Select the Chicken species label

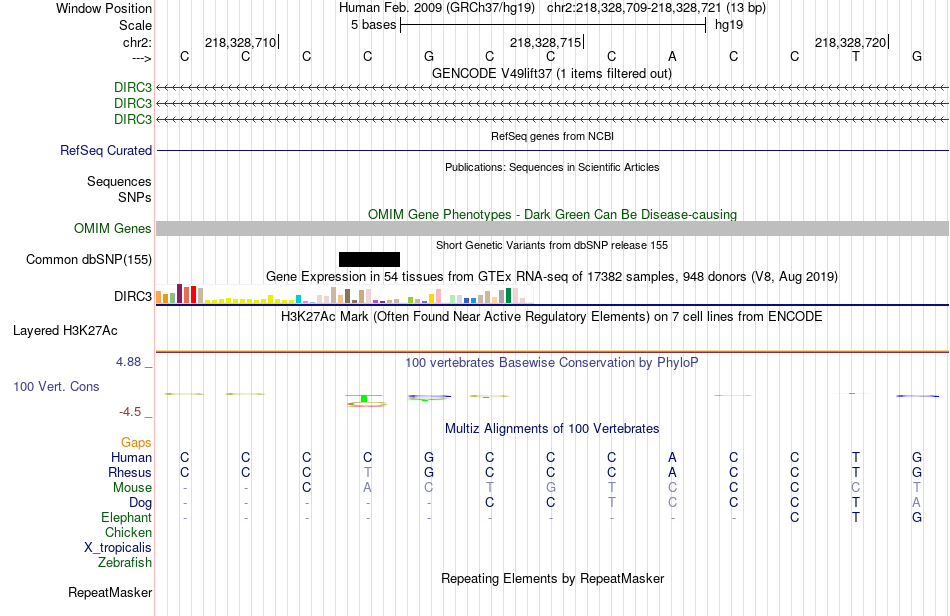coord(128,532)
